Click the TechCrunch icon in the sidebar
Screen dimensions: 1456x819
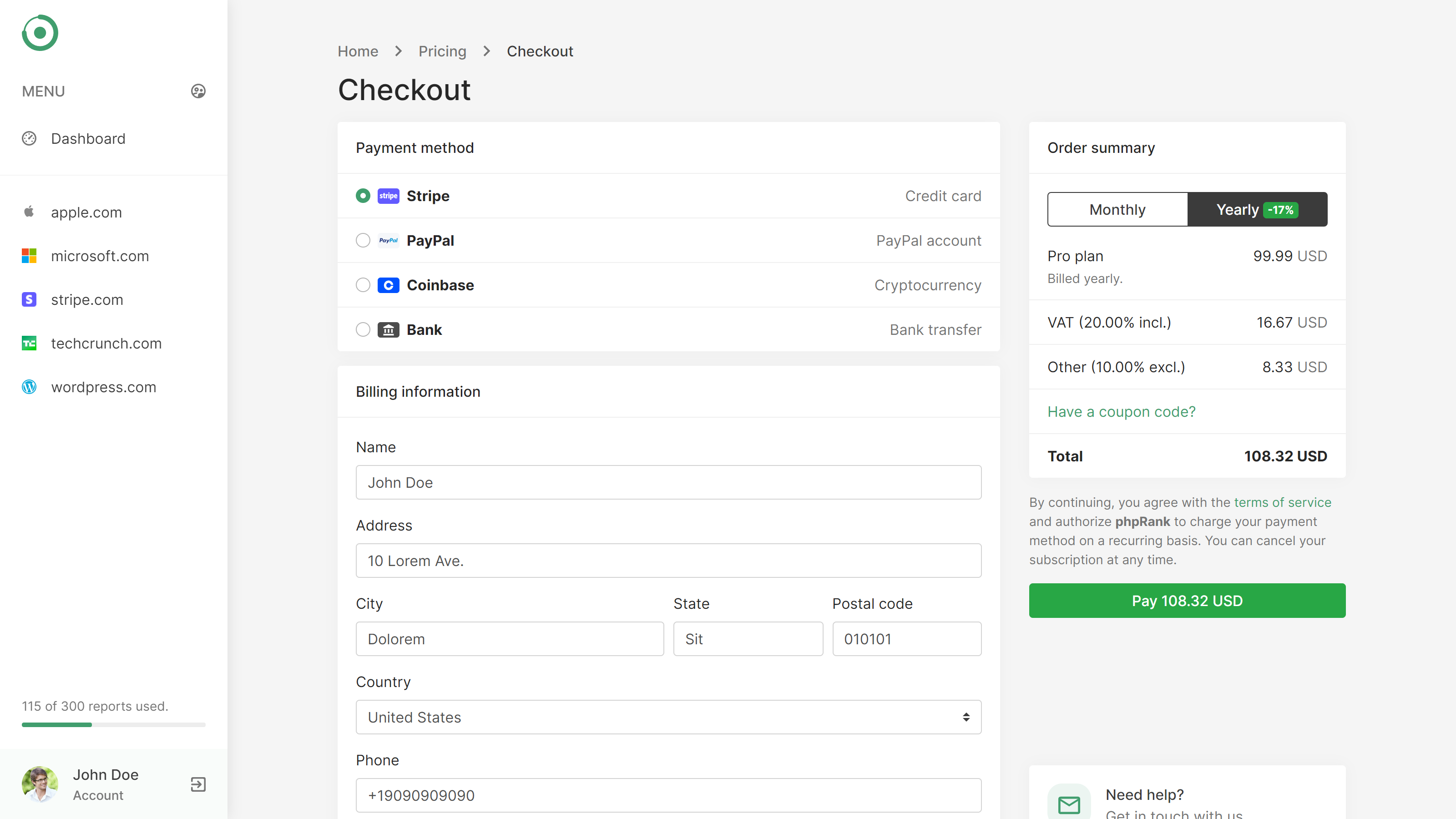[x=29, y=343]
